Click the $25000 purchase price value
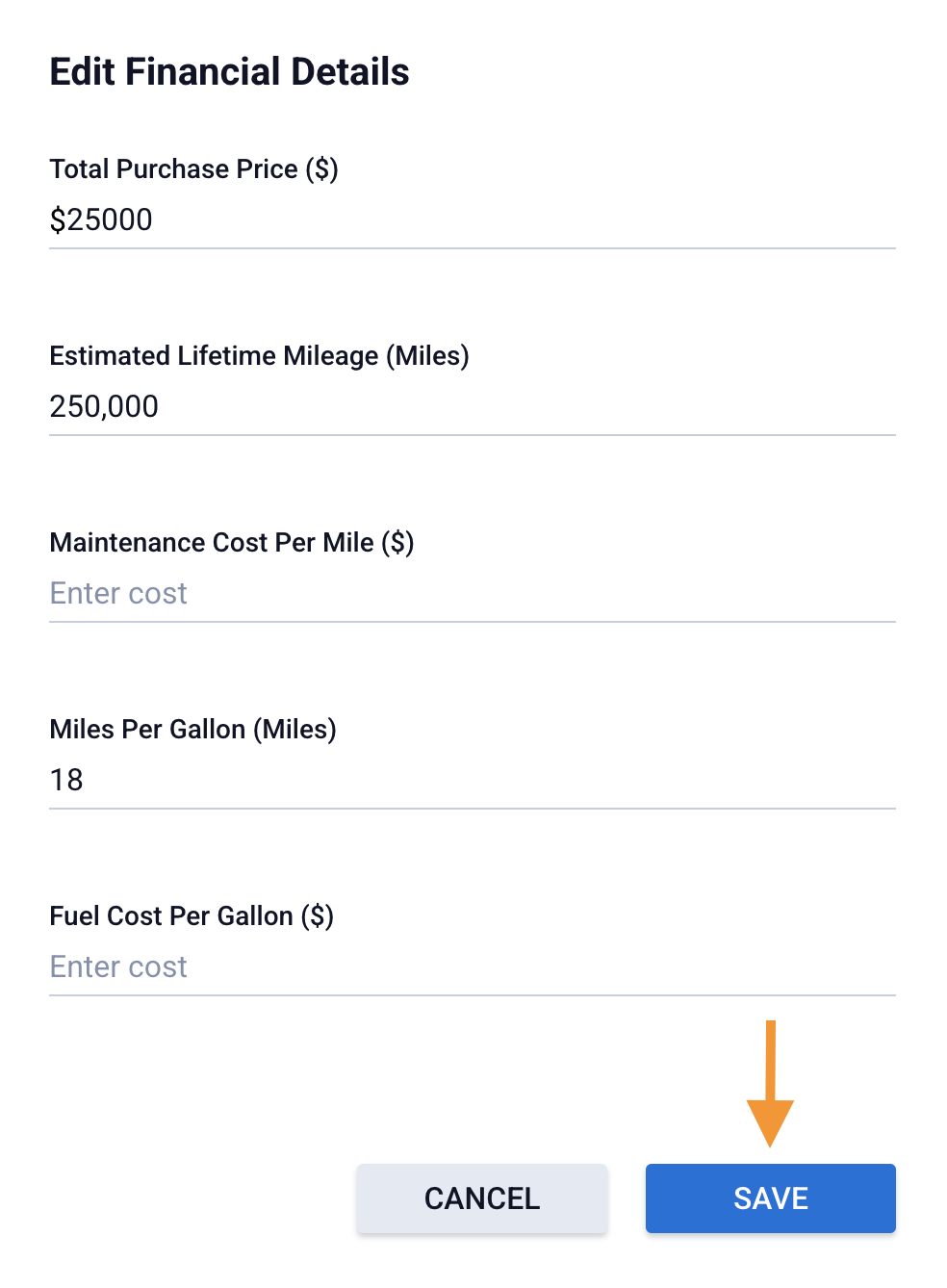 101,220
